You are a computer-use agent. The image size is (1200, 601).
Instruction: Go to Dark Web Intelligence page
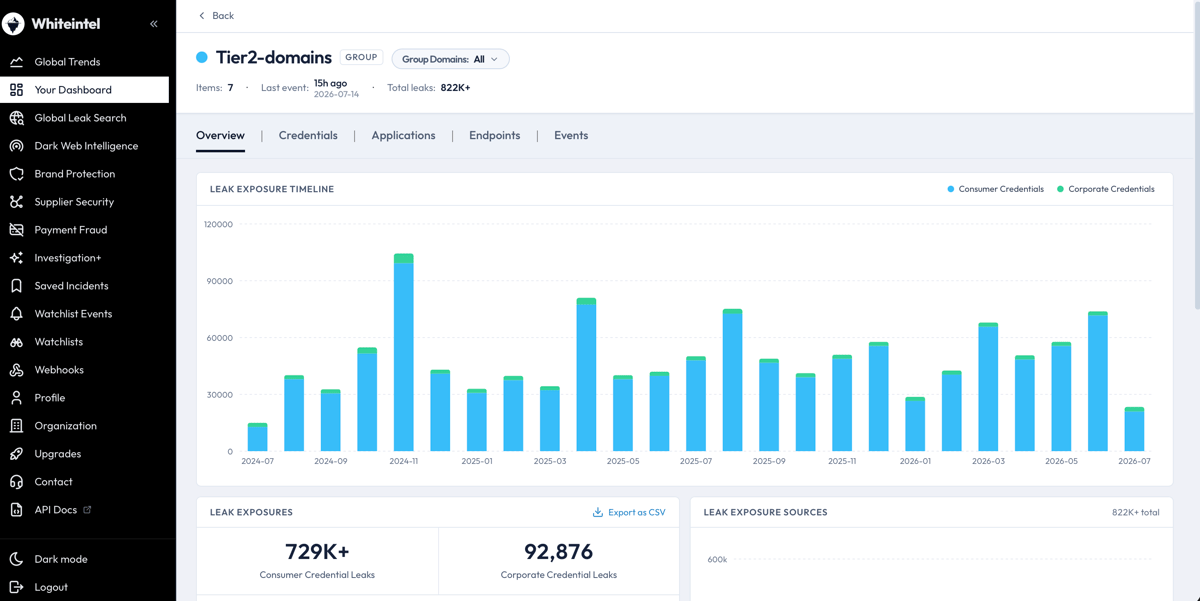tap(84, 146)
